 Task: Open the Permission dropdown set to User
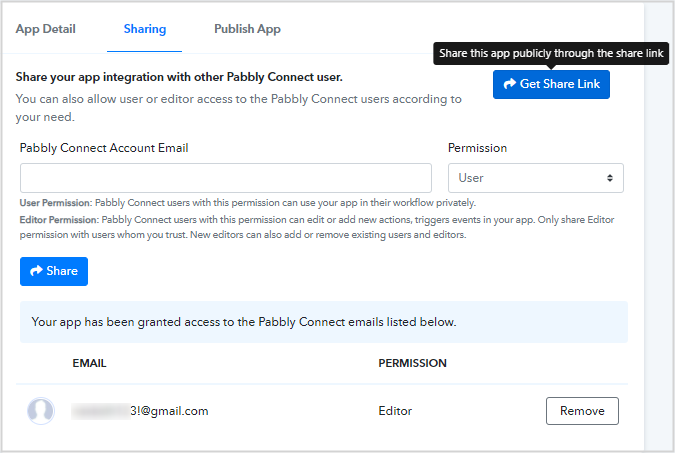coord(536,177)
